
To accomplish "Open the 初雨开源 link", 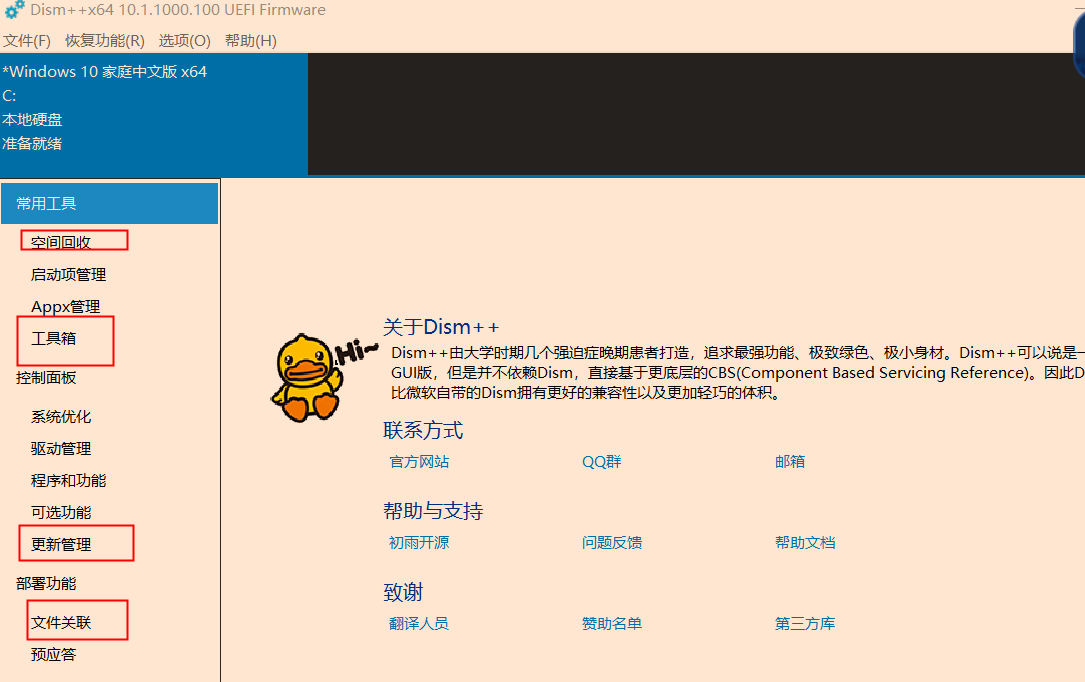I will 419,542.
